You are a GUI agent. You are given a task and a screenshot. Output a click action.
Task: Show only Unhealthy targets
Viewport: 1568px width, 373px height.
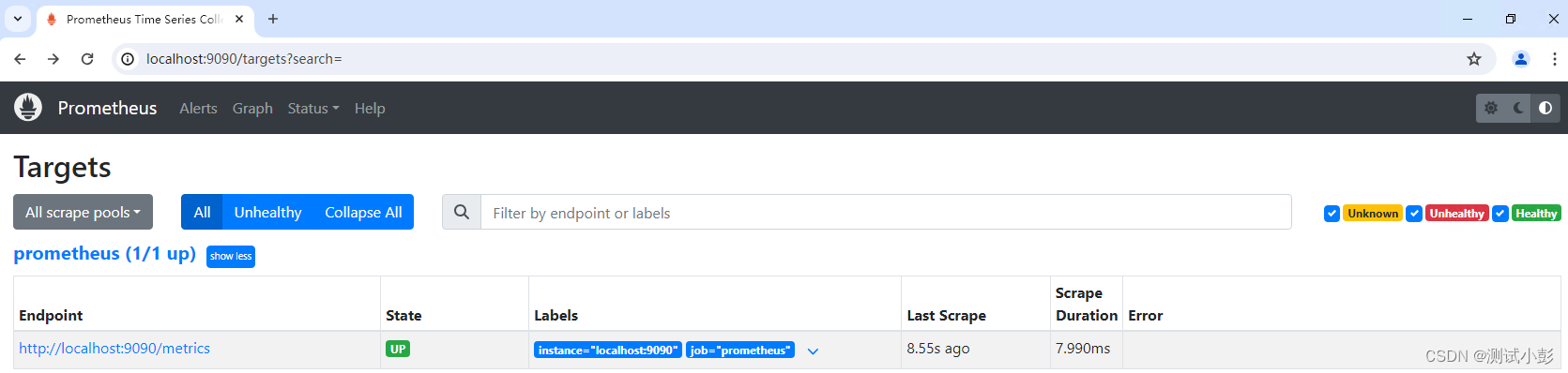coord(267,212)
